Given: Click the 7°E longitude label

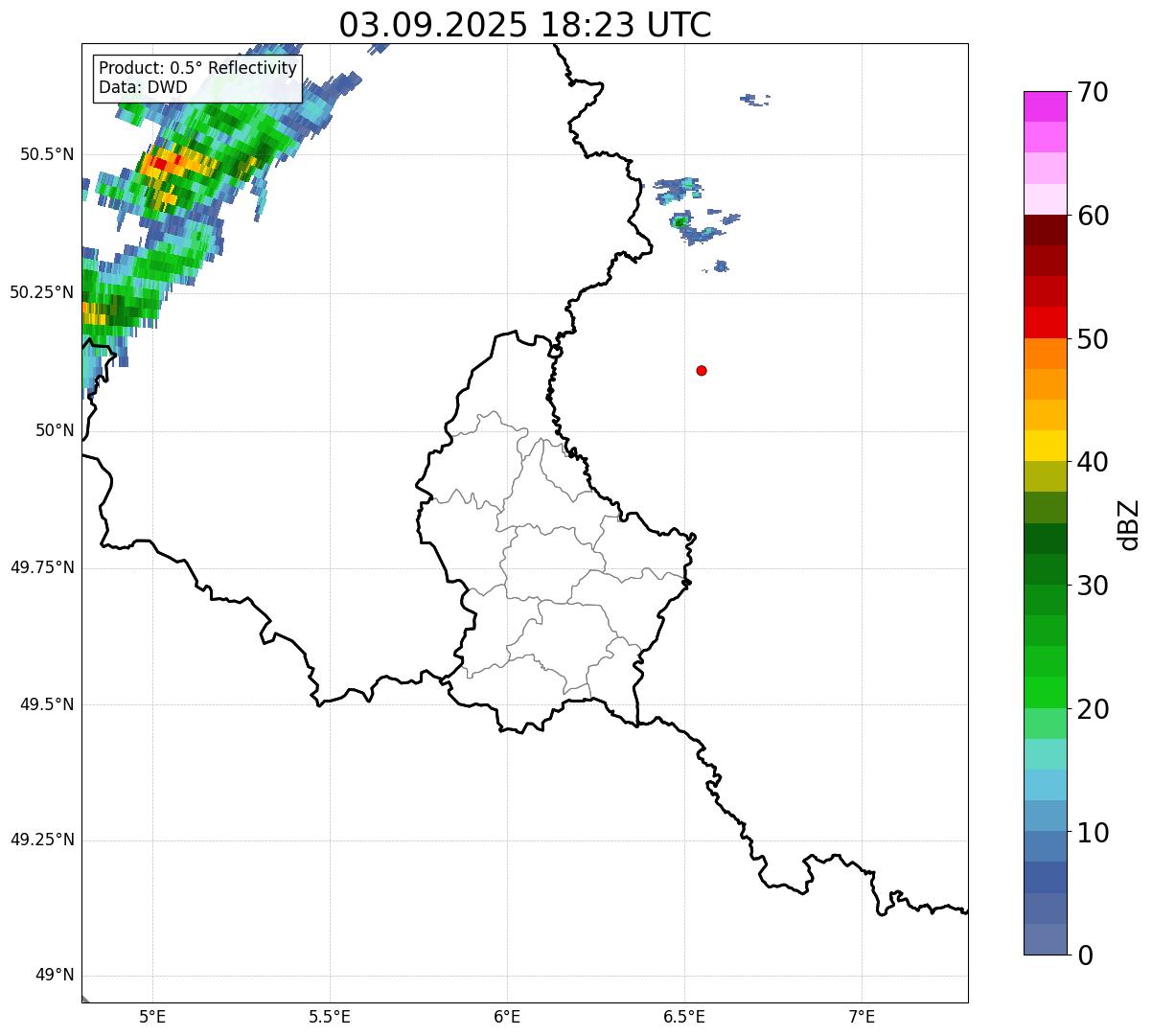Looking at the screenshot, I should (x=862, y=1016).
